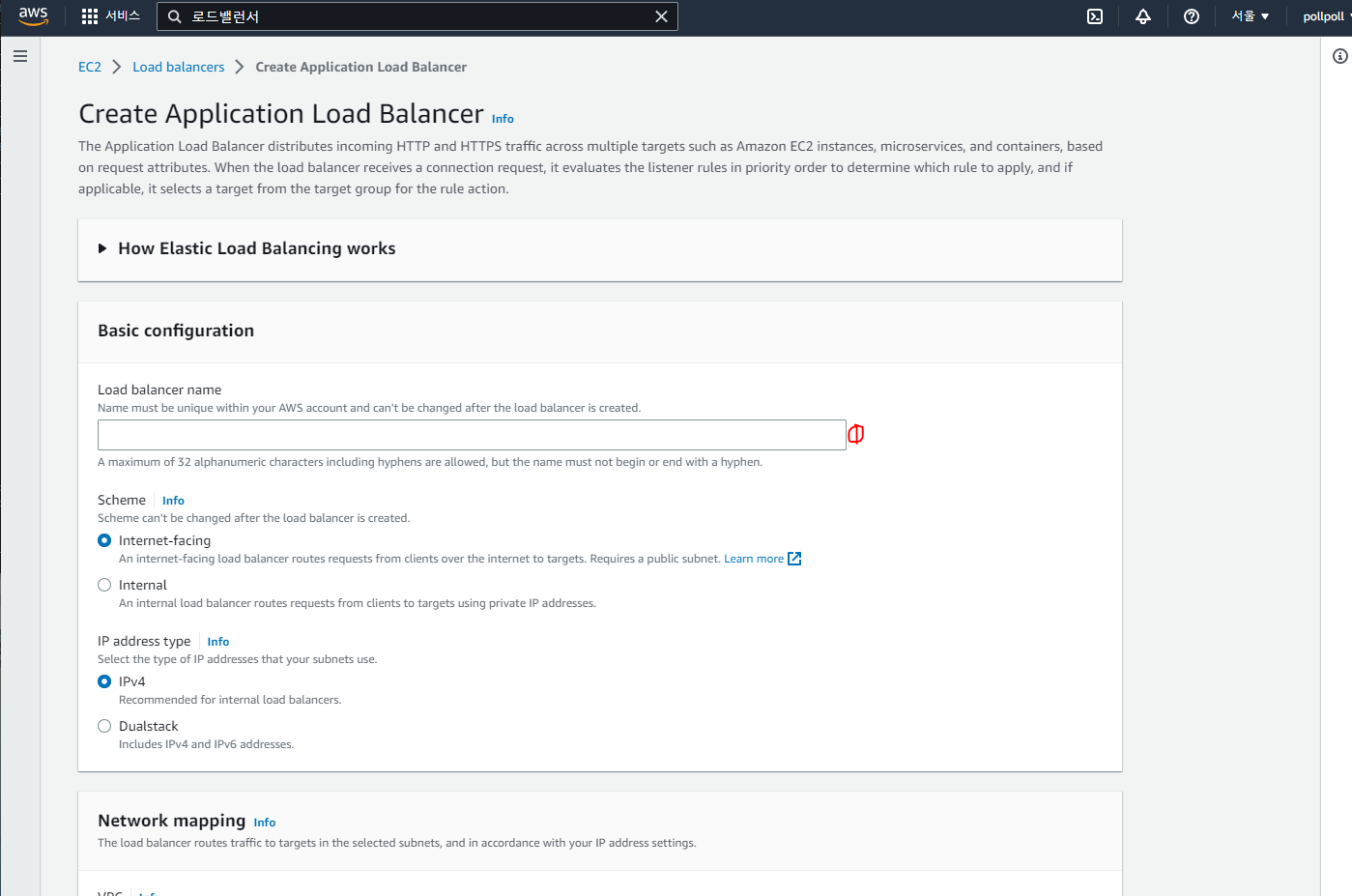Image resolution: width=1352 pixels, height=896 pixels.
Task: Open the hamburger side navigation menu
Action: 20,56
